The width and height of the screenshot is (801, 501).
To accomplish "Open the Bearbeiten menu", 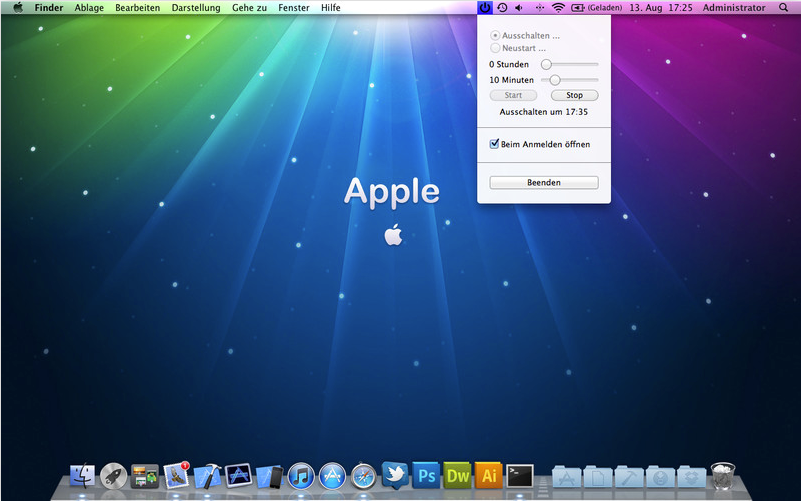I will click(137, 8).
